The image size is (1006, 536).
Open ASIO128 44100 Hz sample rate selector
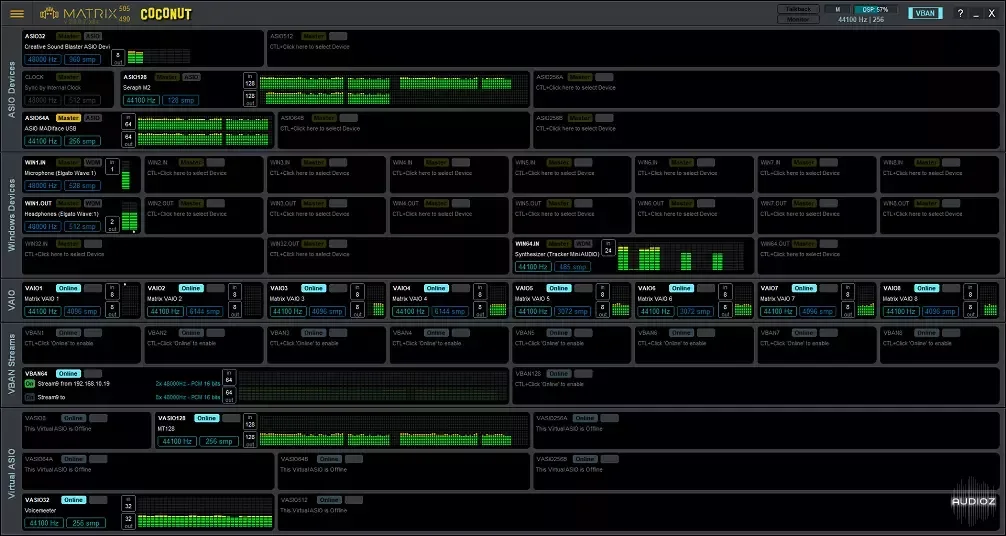(x=141, y=100)
